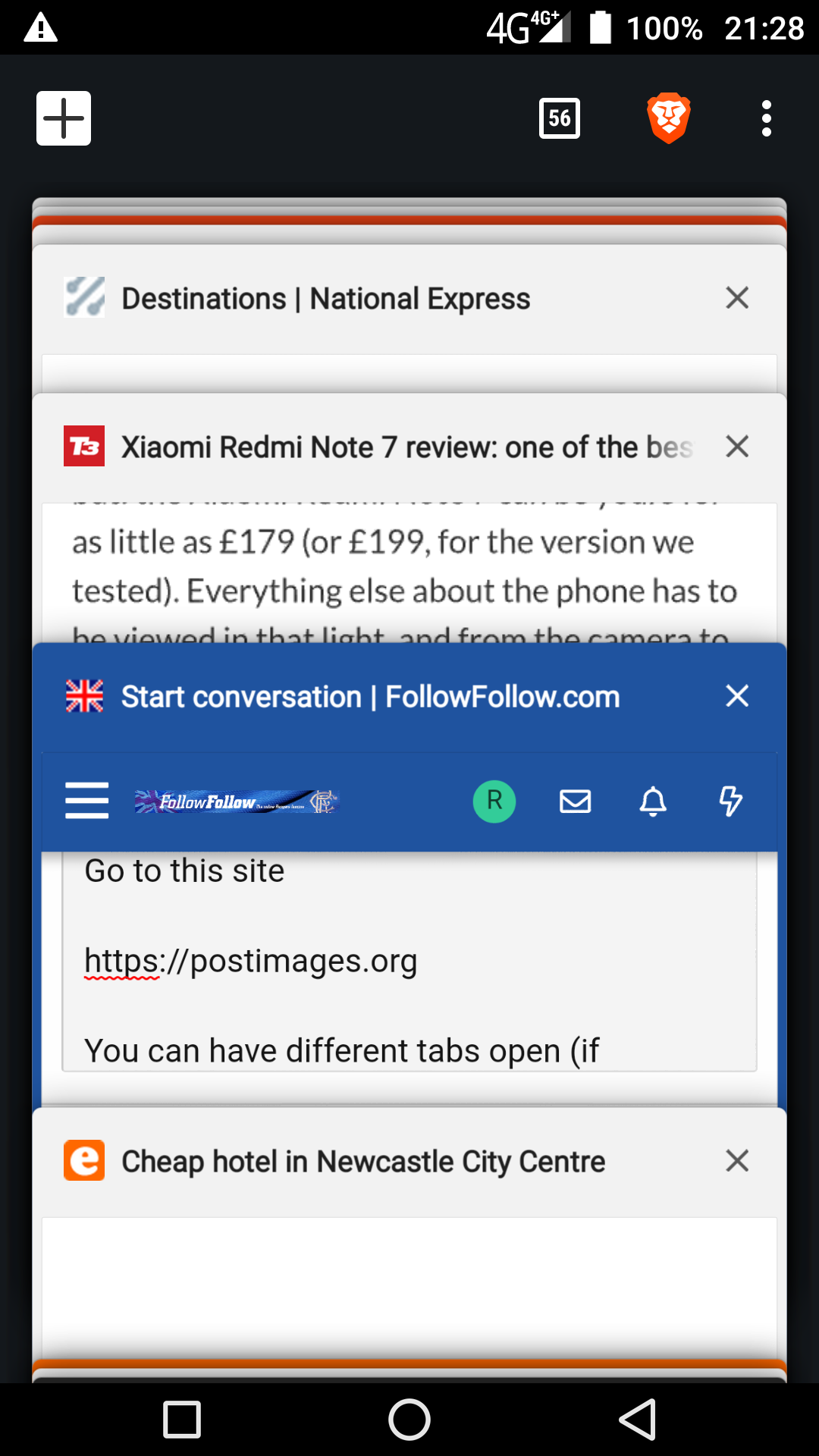Screen dimensions: 819x1456
Task: Switch to Cheap hotel in Newcastle tab
Action: [x=363, y=1162]
